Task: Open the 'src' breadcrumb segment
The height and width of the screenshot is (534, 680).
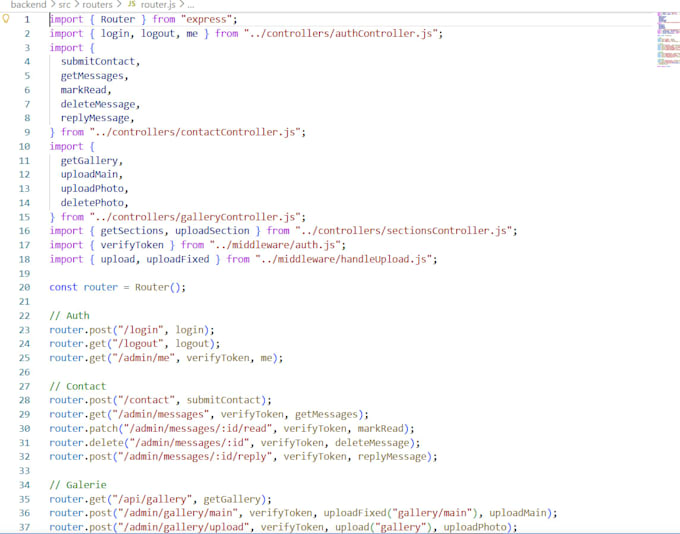Action: pyautogui.click(x=64, y=5)
